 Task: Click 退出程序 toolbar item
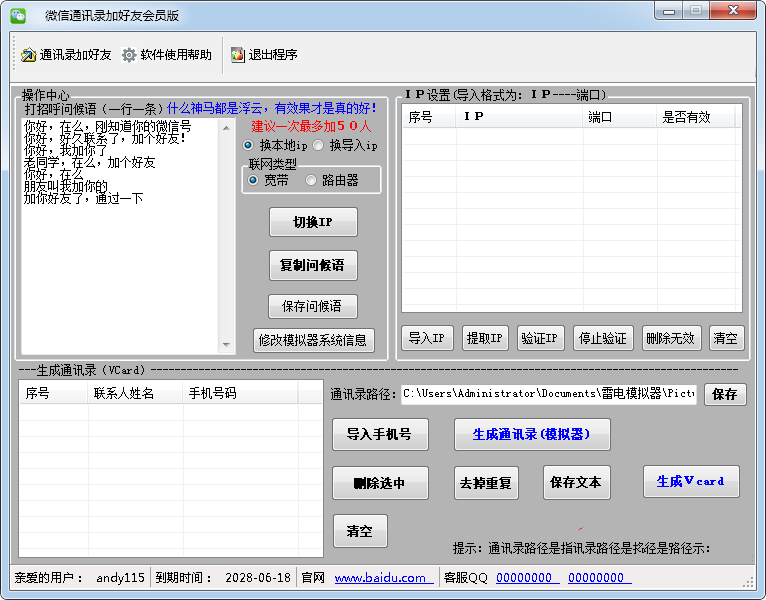(x=264, y=55)
